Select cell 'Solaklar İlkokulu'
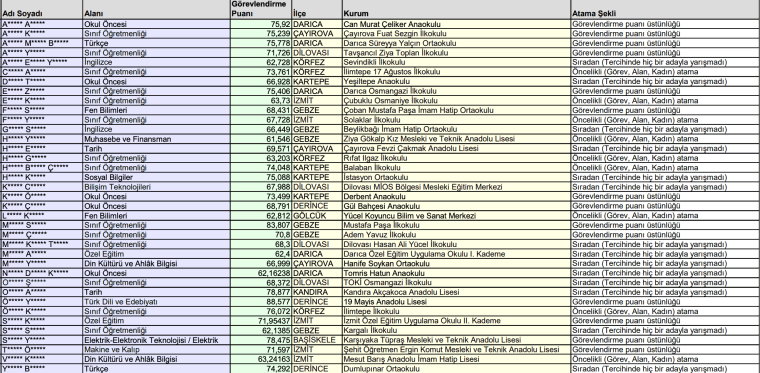The image size is (760, 373). [x=456, y=120]
